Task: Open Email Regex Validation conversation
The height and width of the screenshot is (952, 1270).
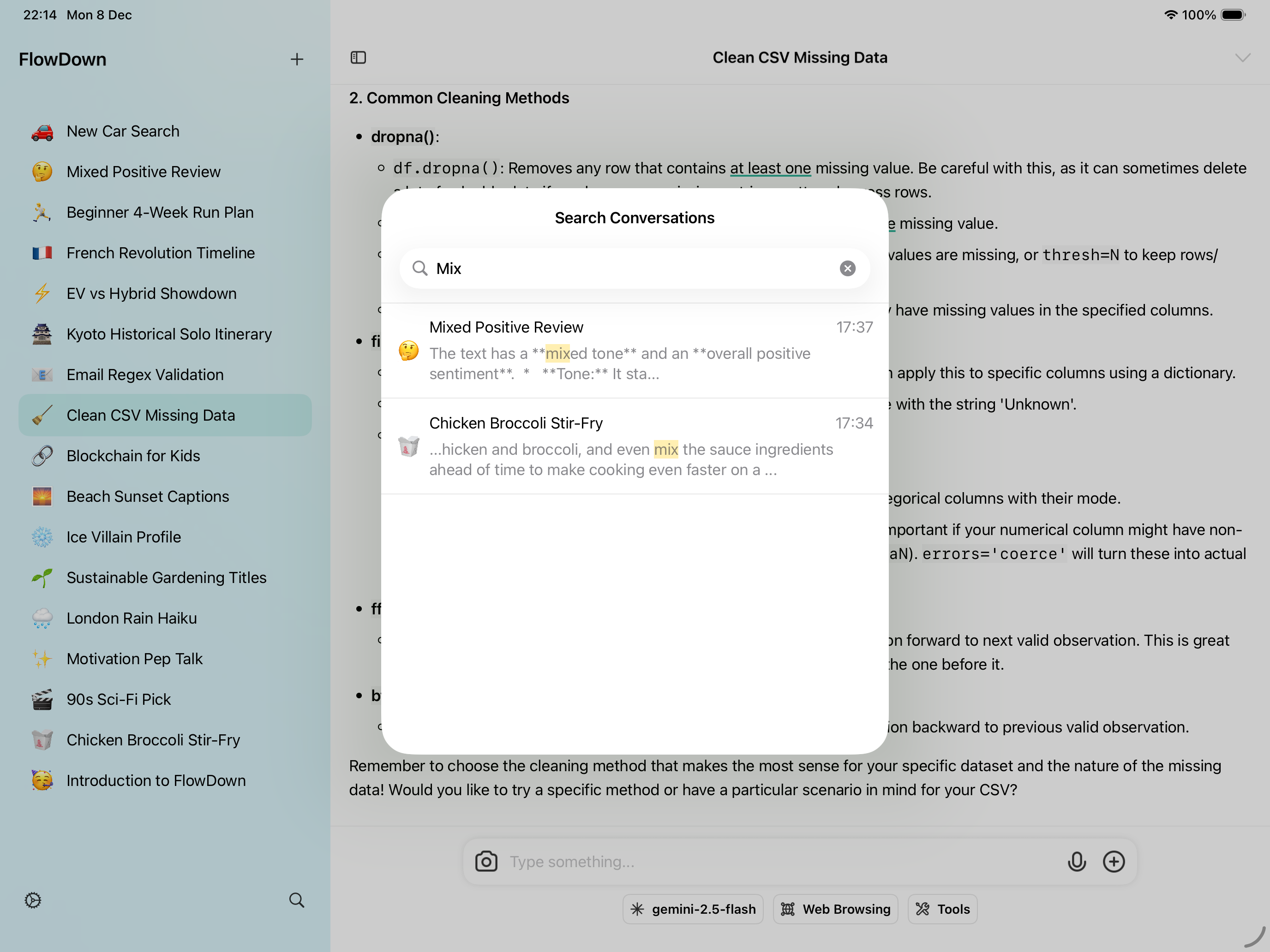Action: [x=165, y=375]
